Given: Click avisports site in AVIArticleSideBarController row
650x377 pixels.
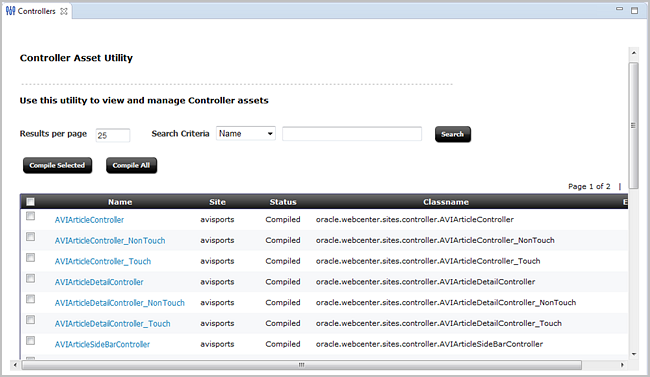Looking at the screenshot, I should pyautogui.click(x=217, y=344).
